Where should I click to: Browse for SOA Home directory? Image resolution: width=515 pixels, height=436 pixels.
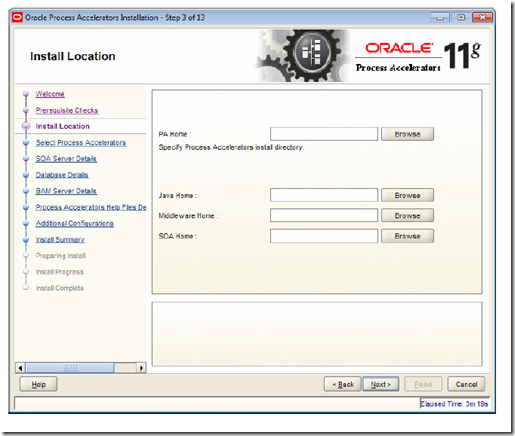(407, 236)
